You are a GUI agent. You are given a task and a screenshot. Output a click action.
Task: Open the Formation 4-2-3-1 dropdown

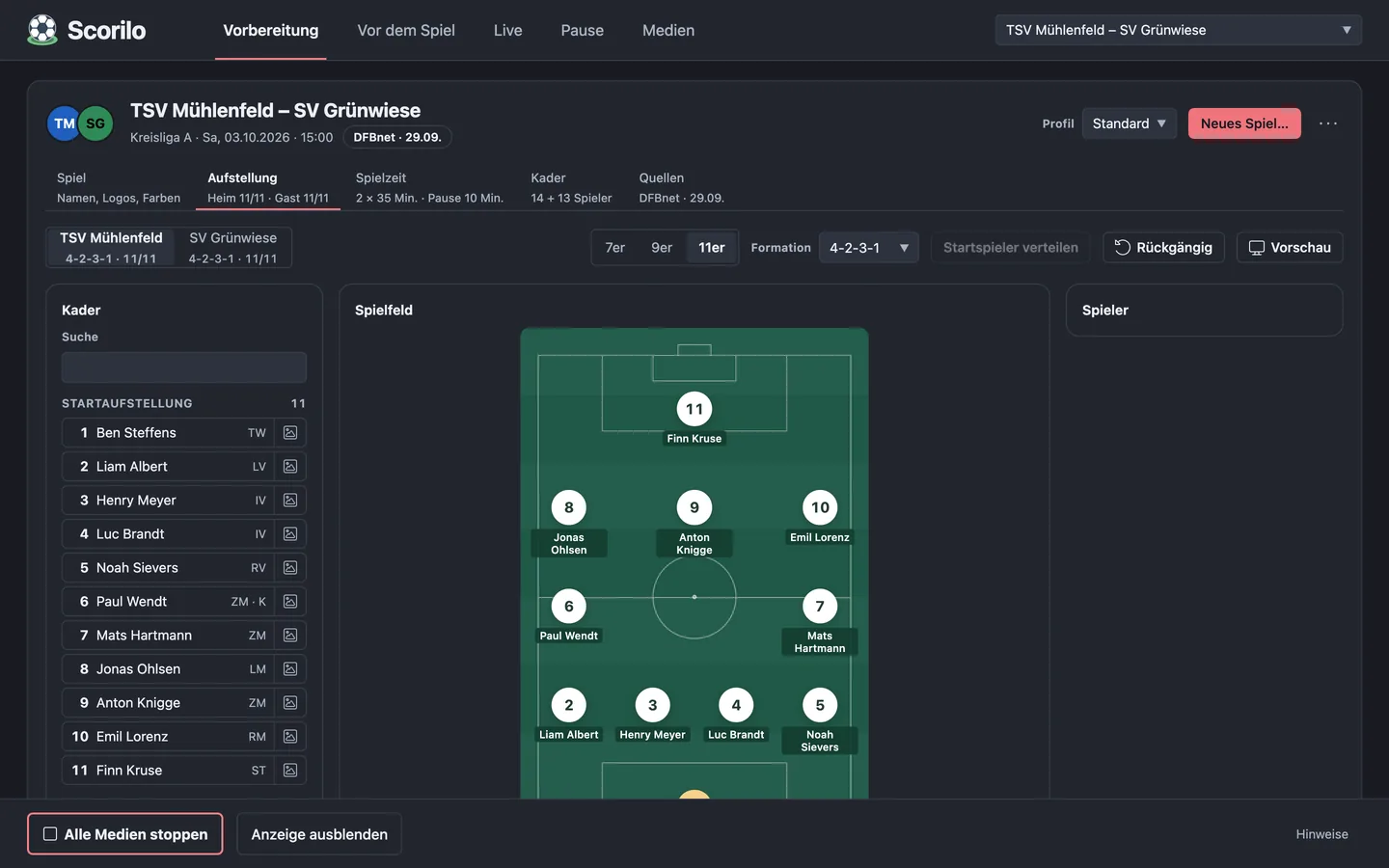(x=868, y=248)
